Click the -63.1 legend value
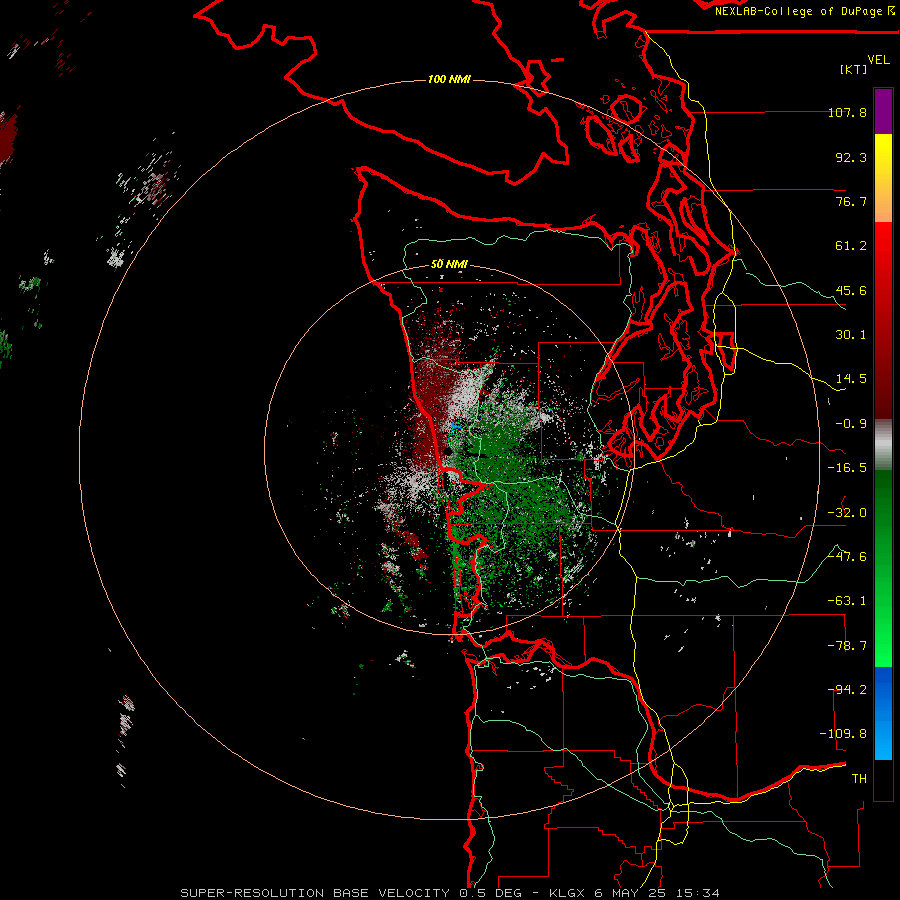The image size is (900, 900). [847, 601]
